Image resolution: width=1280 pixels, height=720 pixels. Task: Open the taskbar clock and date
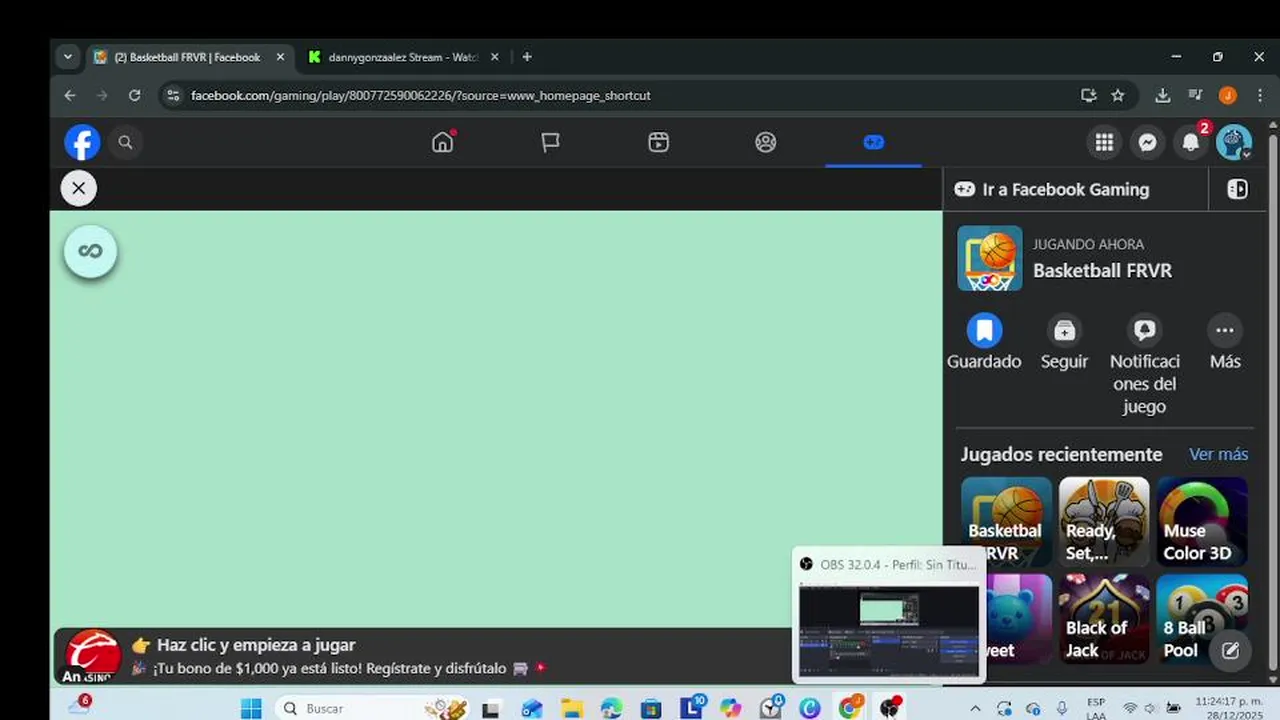tap(1228, 708)
